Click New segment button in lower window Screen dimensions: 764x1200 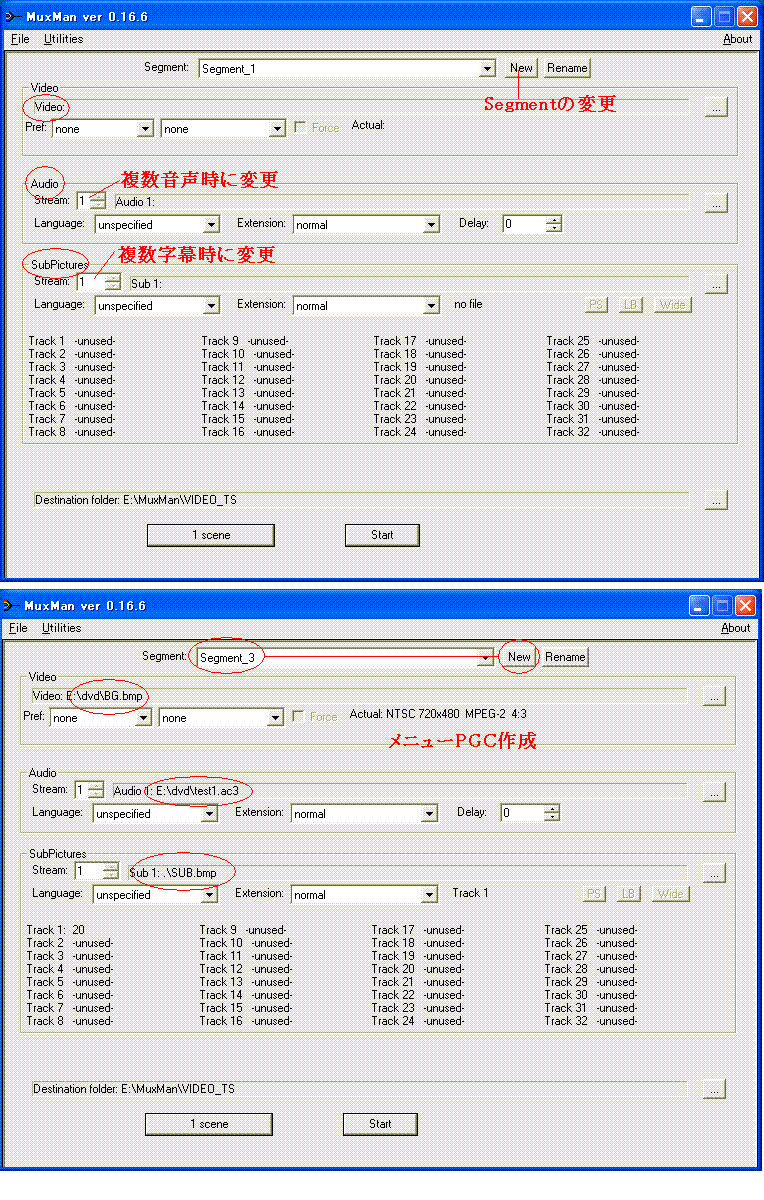pos(519,657)
